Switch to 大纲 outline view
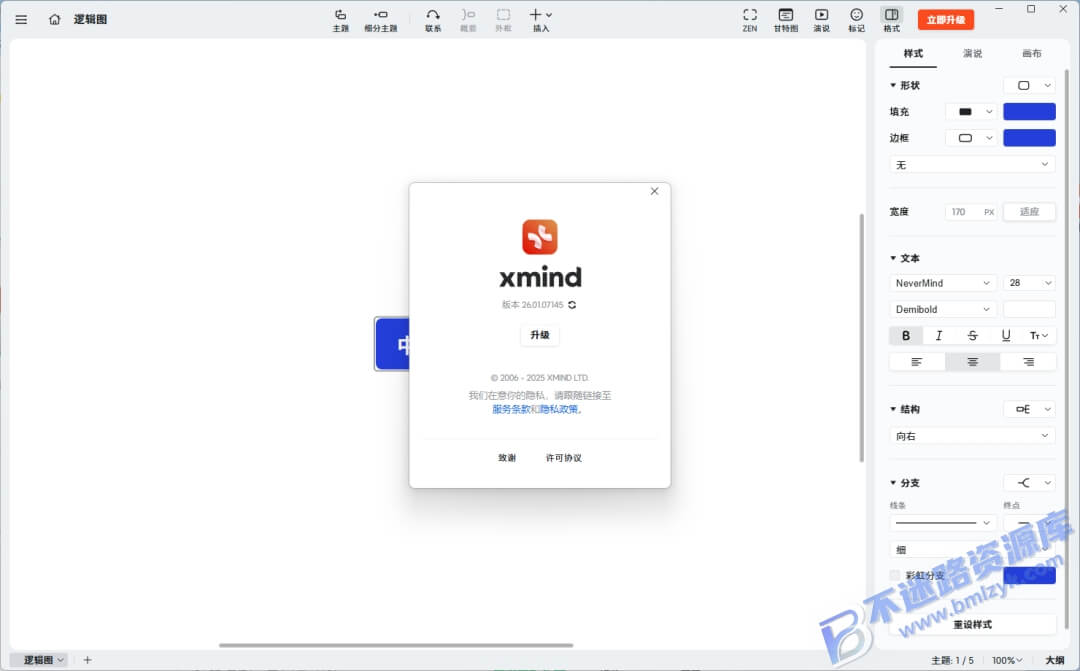Viewport: 1080px width, 671px height. 1055,660
